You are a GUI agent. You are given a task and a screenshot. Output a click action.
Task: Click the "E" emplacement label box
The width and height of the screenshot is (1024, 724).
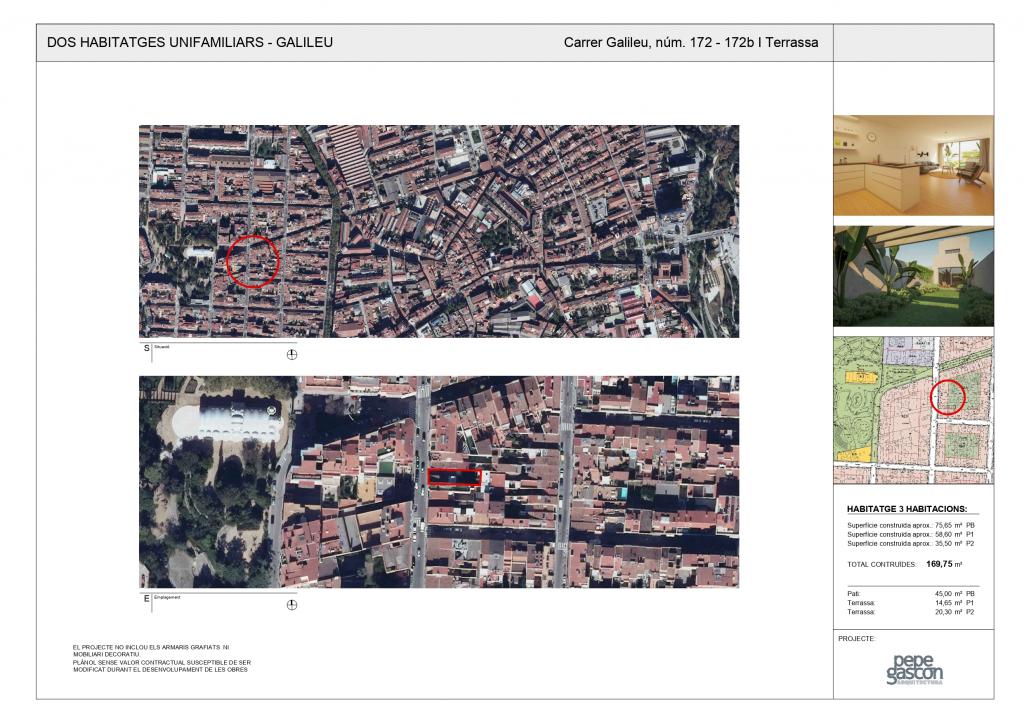(x=146, y=598)
